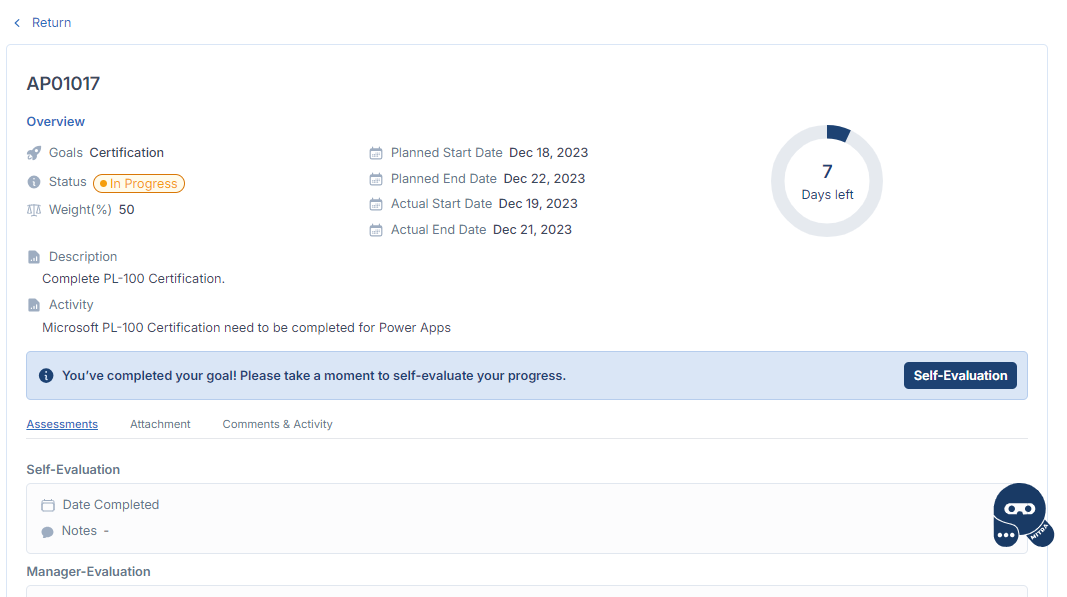Click the balance scale Weight icon

(x=34, y=210)
